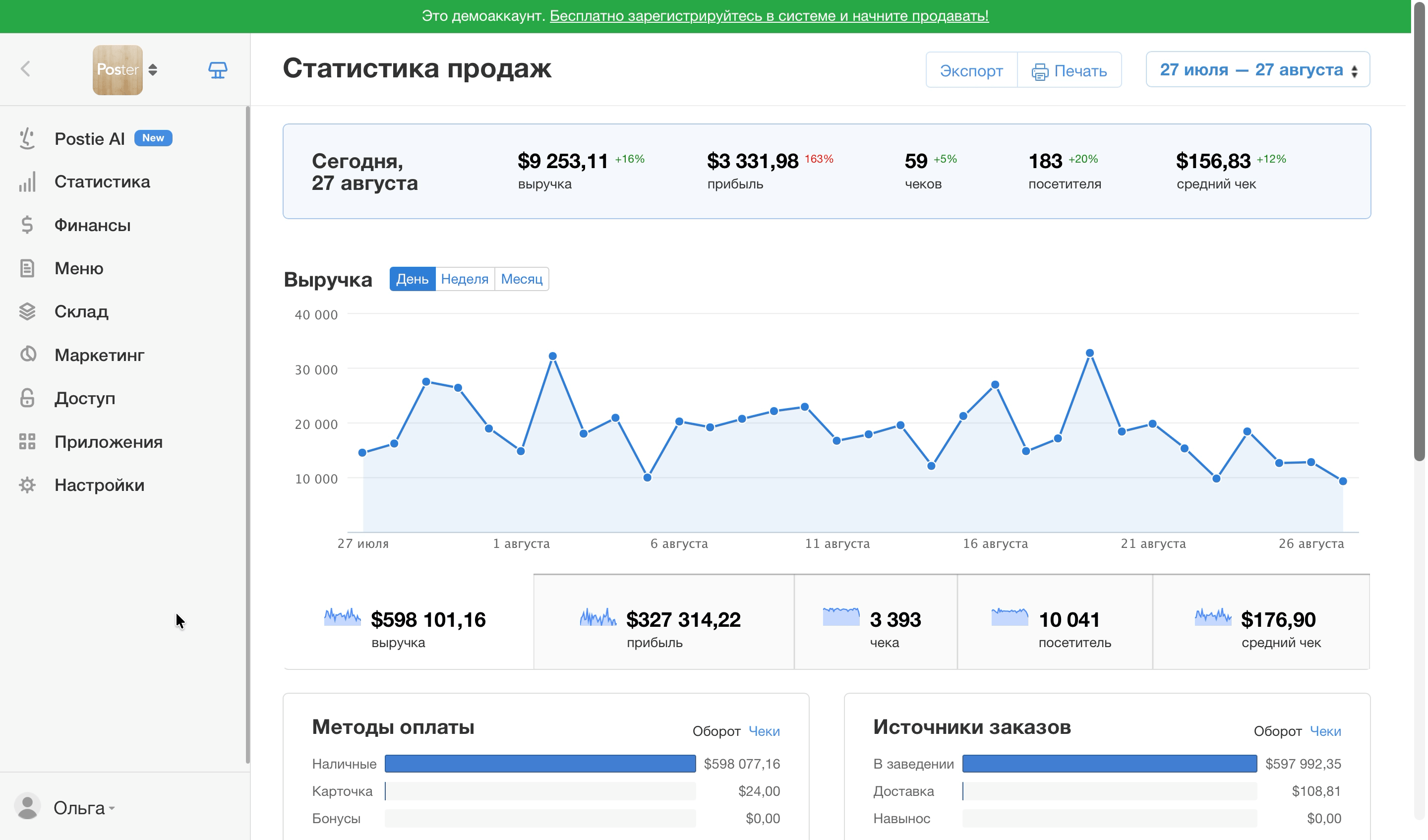The width and height of the screenshot is (1428, 840).
Task: Switch Источники заказов to Чеки view
Action: [x=1325, y=732]
